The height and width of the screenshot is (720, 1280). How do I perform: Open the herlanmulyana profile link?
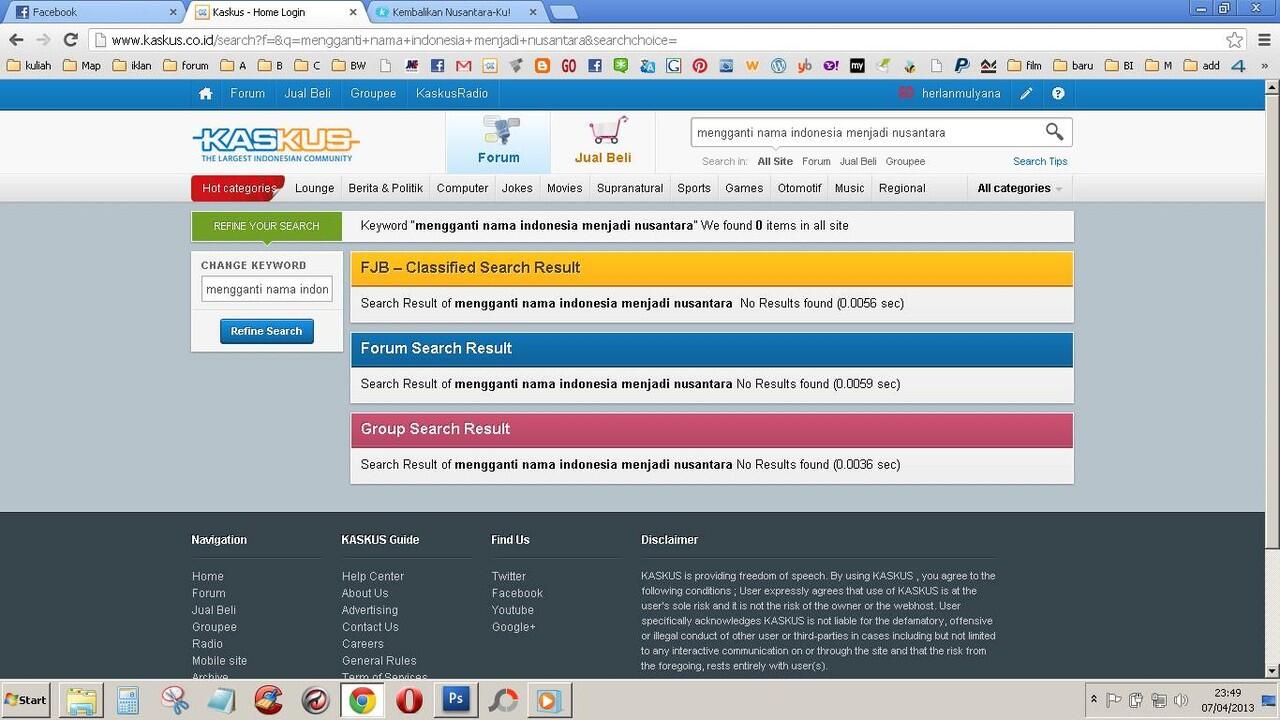(961, 93)
